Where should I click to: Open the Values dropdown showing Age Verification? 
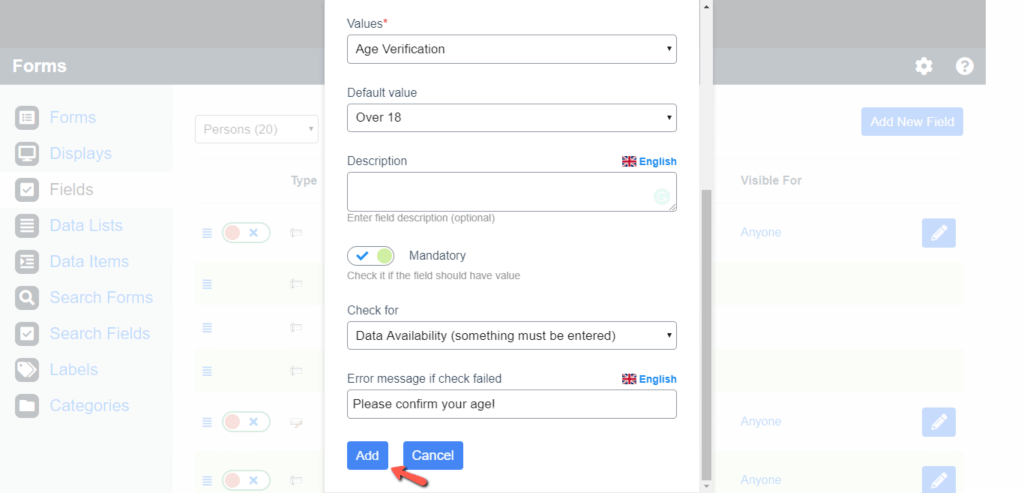(511, 49)
